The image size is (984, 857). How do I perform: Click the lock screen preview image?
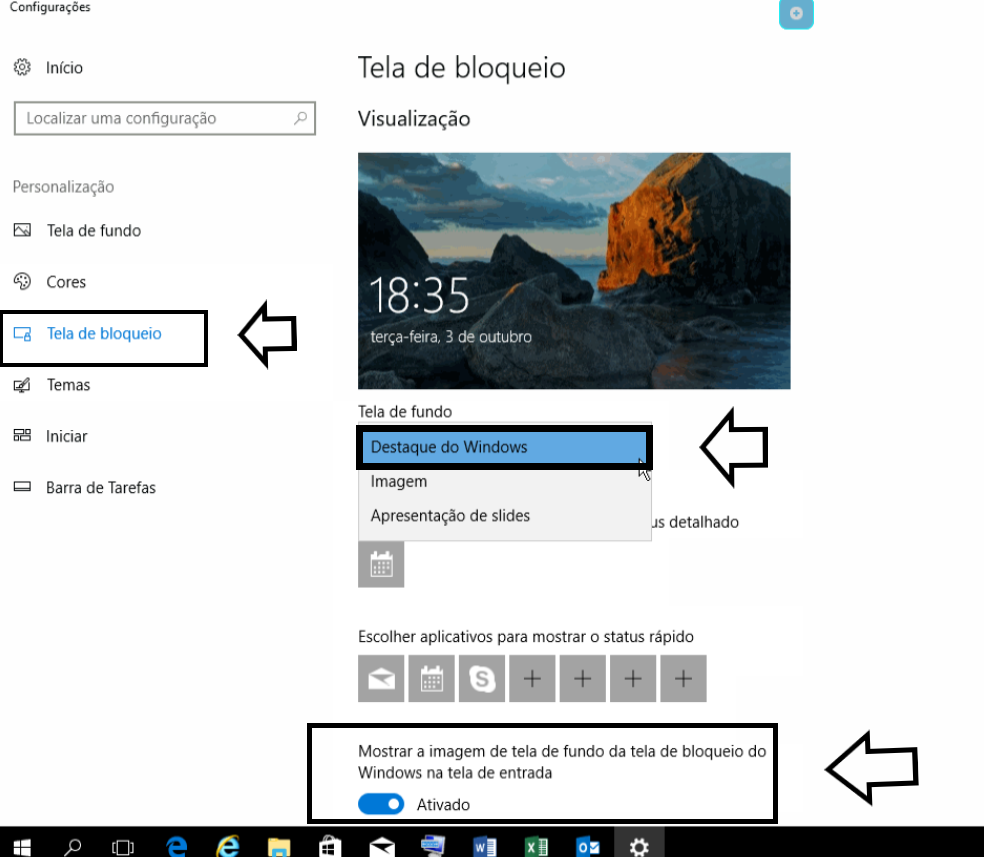(574, 271)
